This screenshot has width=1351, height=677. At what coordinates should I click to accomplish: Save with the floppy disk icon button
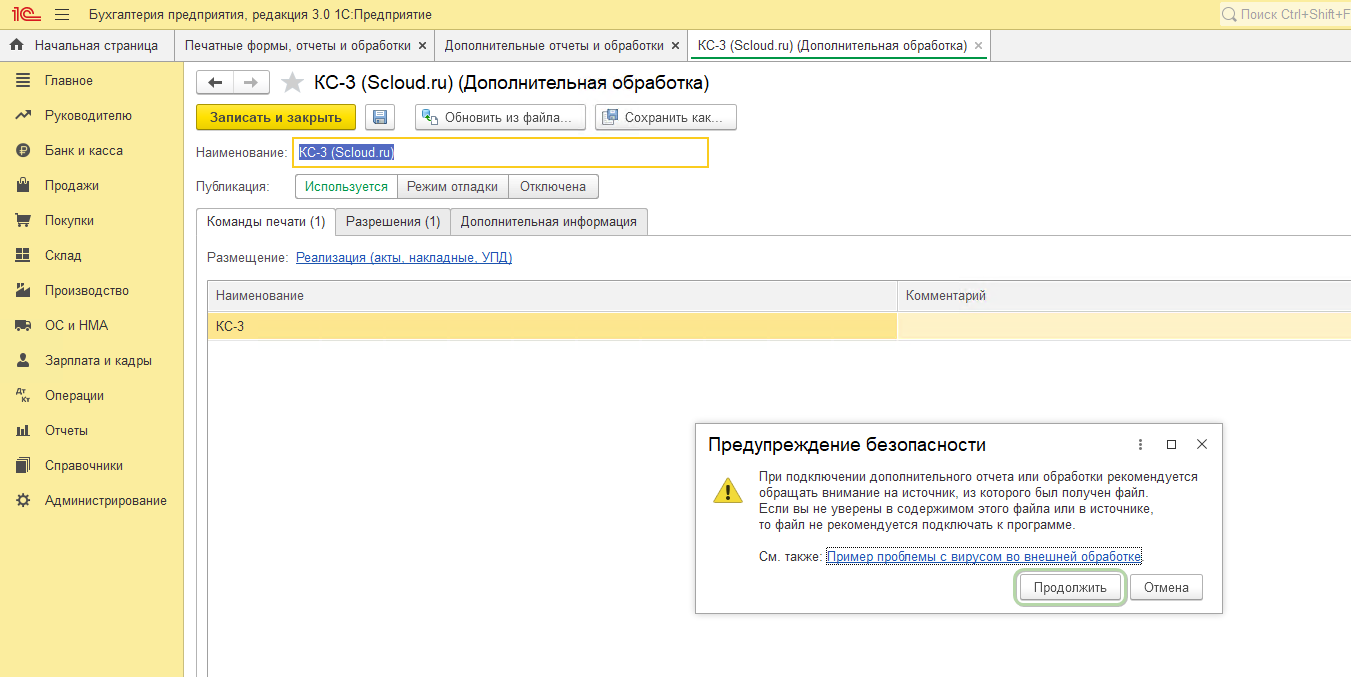(x=380, y=117)
